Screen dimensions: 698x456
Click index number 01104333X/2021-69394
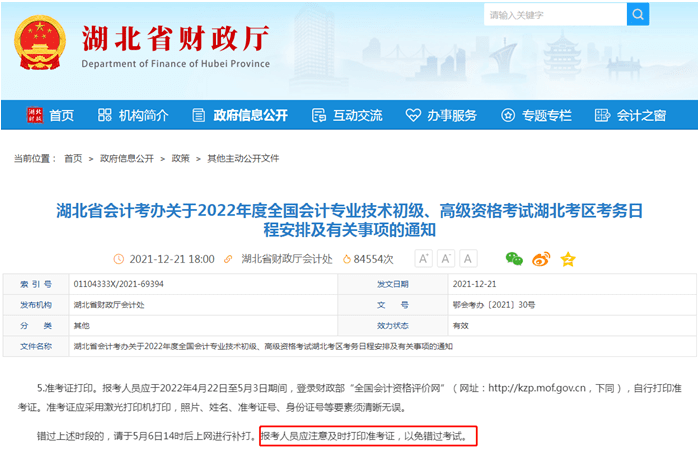pyautogui.click(x=118, y=284)
